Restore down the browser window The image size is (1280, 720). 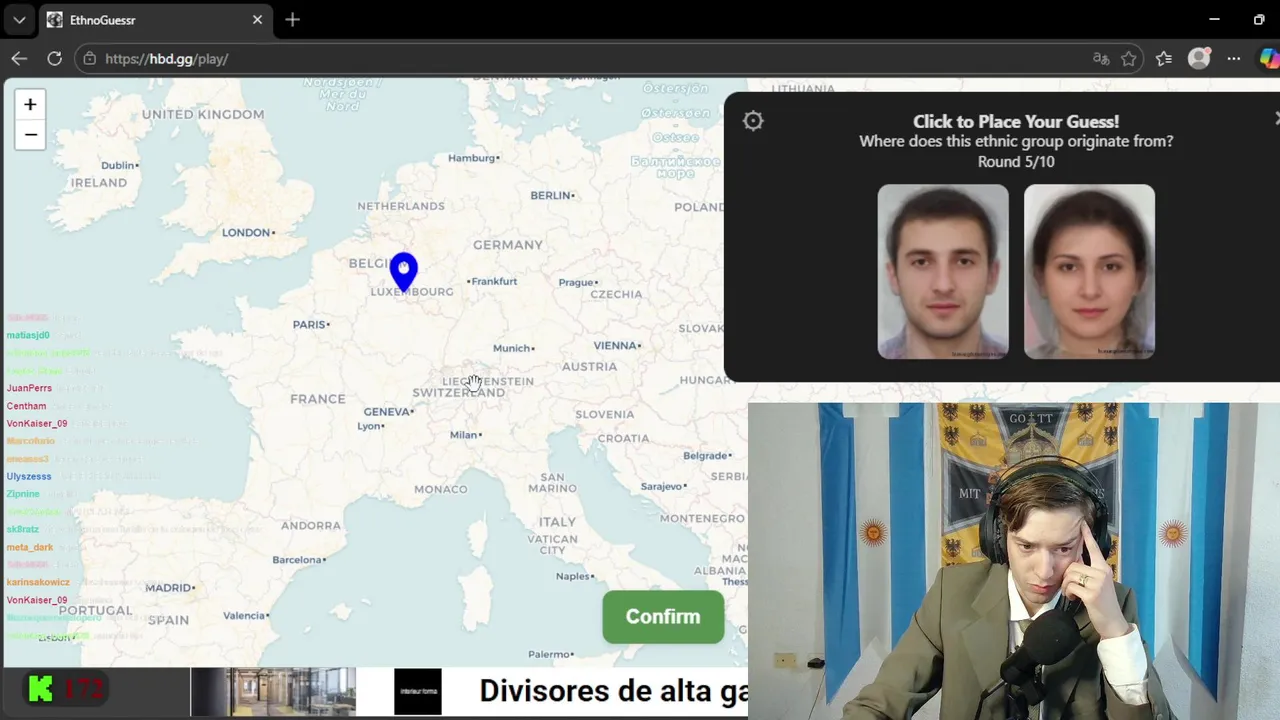pyautogui.click(x=1259, y=20)
